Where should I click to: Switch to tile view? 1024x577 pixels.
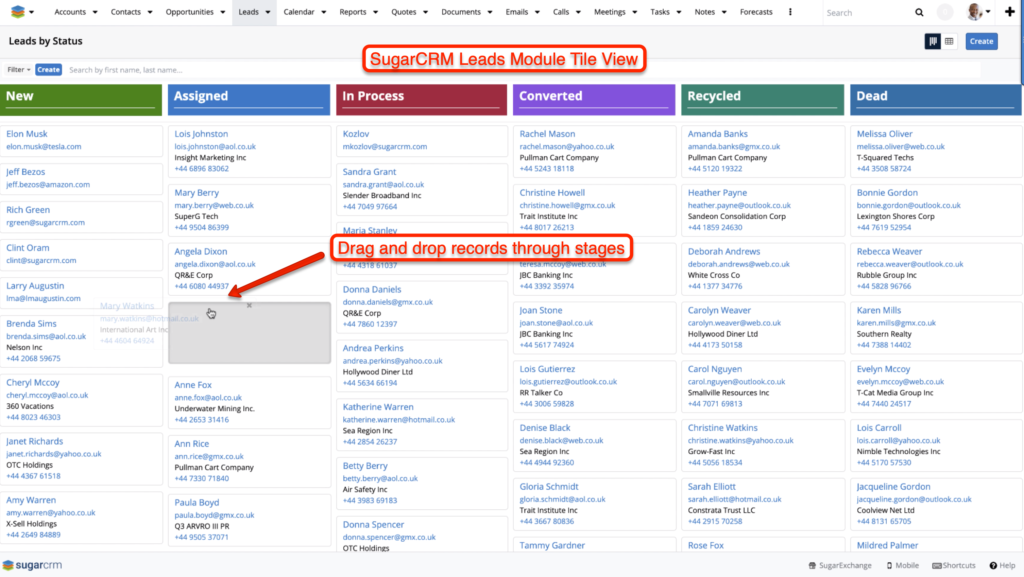tap(933, 41)
